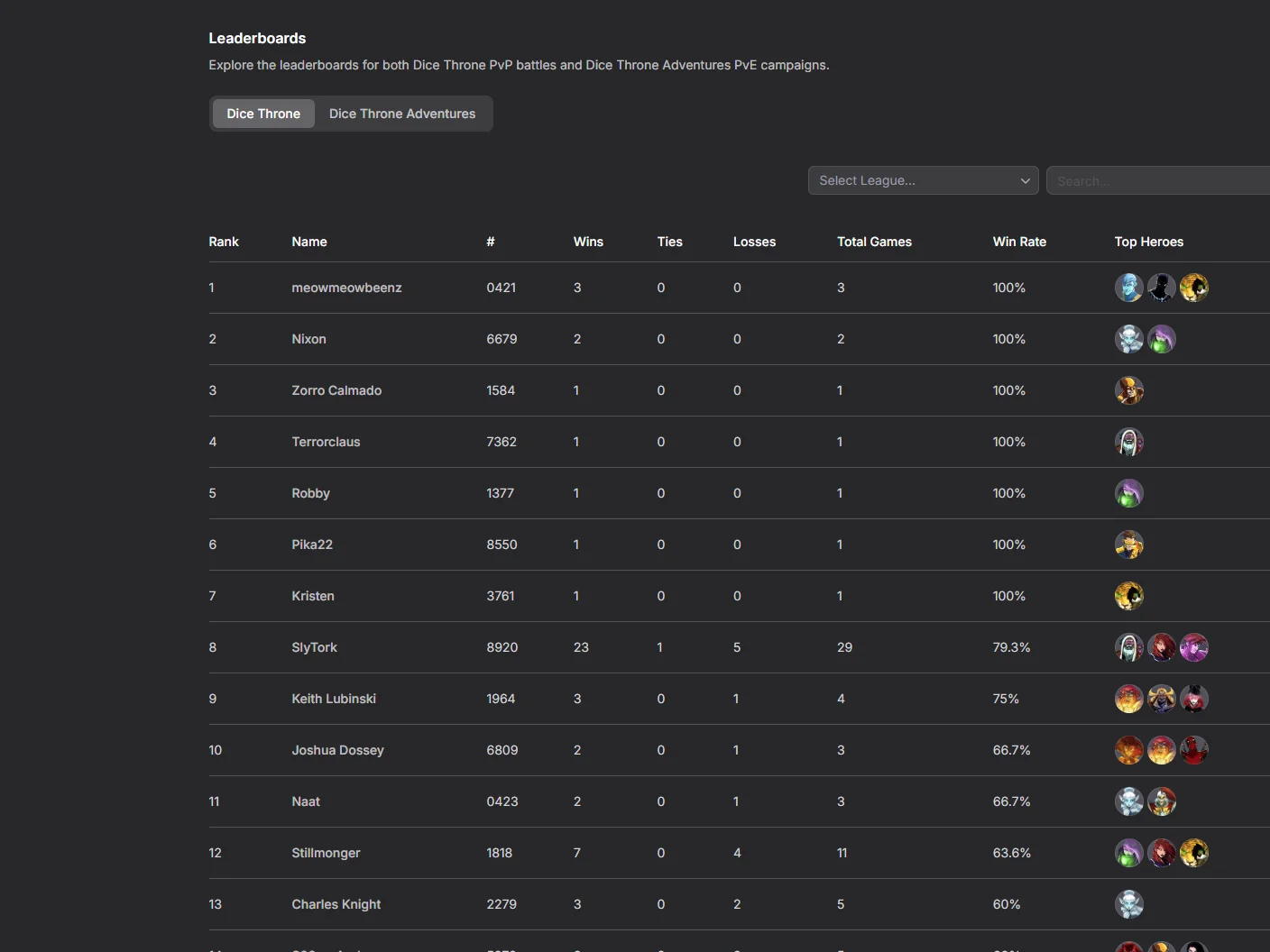
Task: Click the red-haired woman avatar in Stillmonger's row
Action: 1162,853
